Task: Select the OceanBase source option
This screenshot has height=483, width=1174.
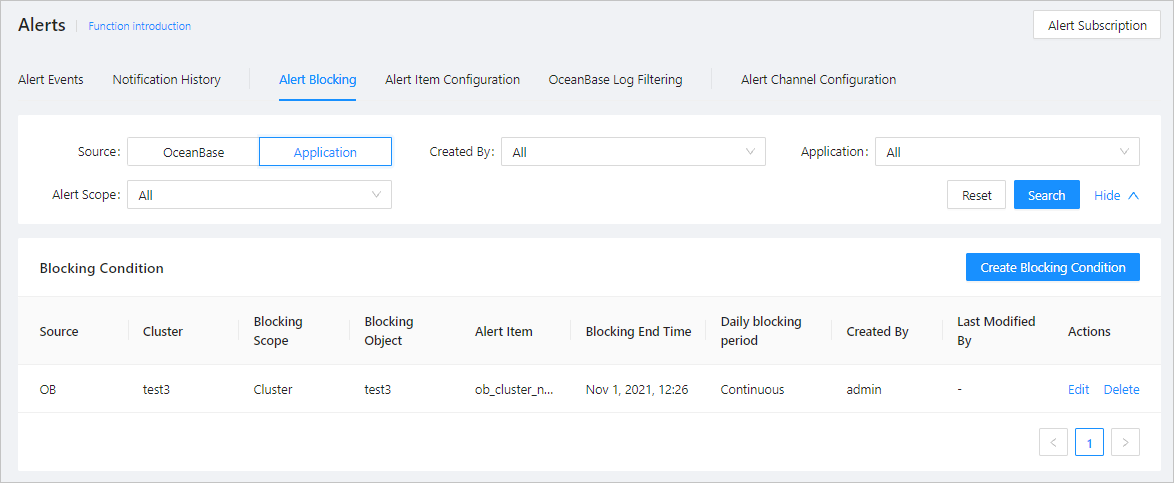Action: coord(193,152)
